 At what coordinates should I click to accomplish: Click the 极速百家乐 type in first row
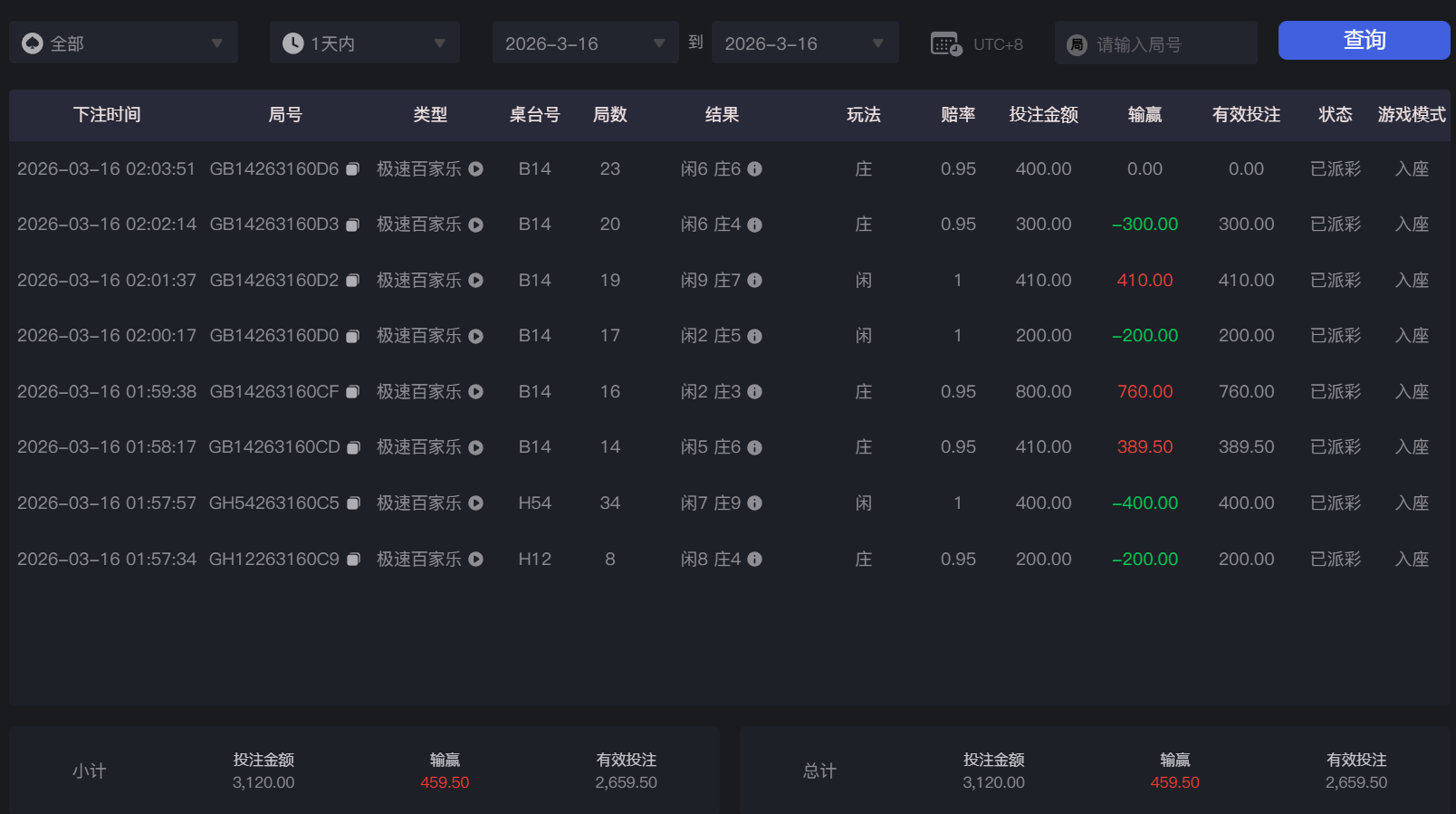coord(418,169)
